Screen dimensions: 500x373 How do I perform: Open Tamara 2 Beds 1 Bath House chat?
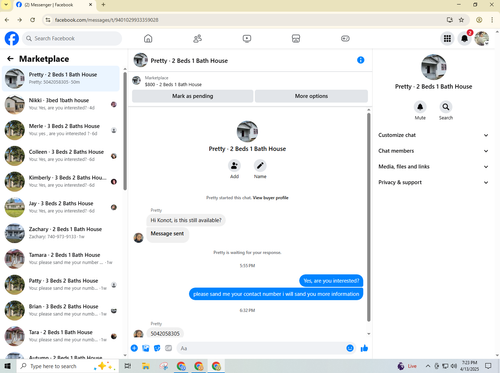coord(61,259)
